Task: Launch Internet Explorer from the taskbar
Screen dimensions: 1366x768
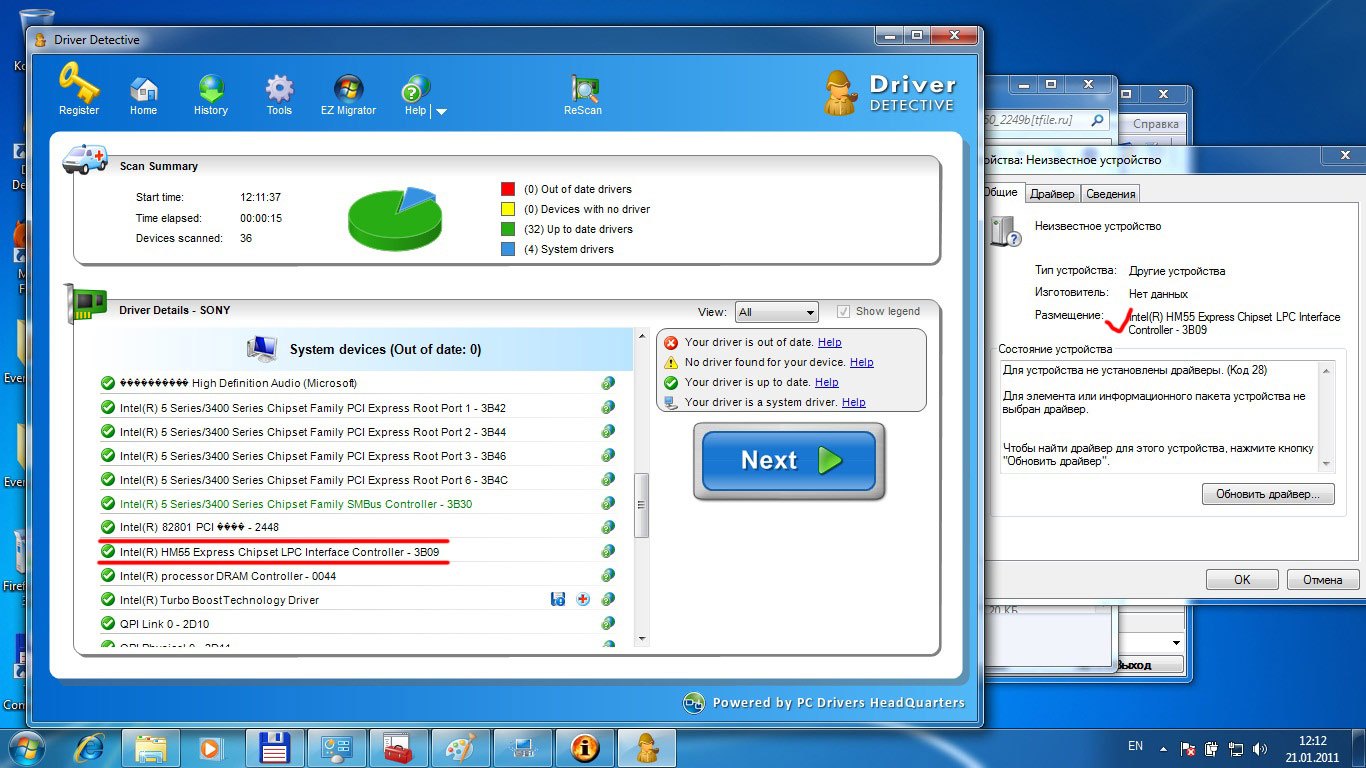Action: click(x=89, y=747)
